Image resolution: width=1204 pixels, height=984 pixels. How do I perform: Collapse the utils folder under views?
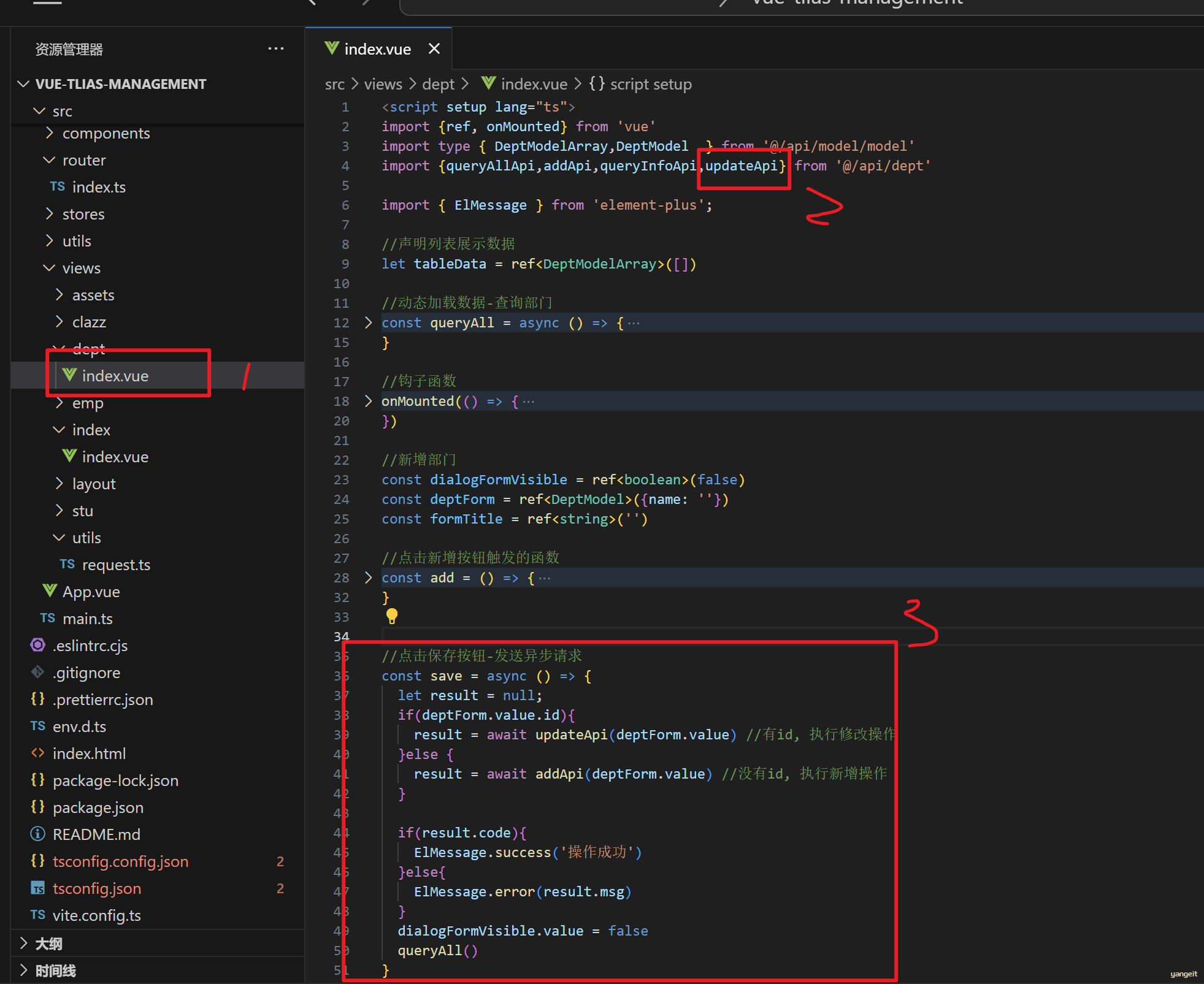click(59, 538)
